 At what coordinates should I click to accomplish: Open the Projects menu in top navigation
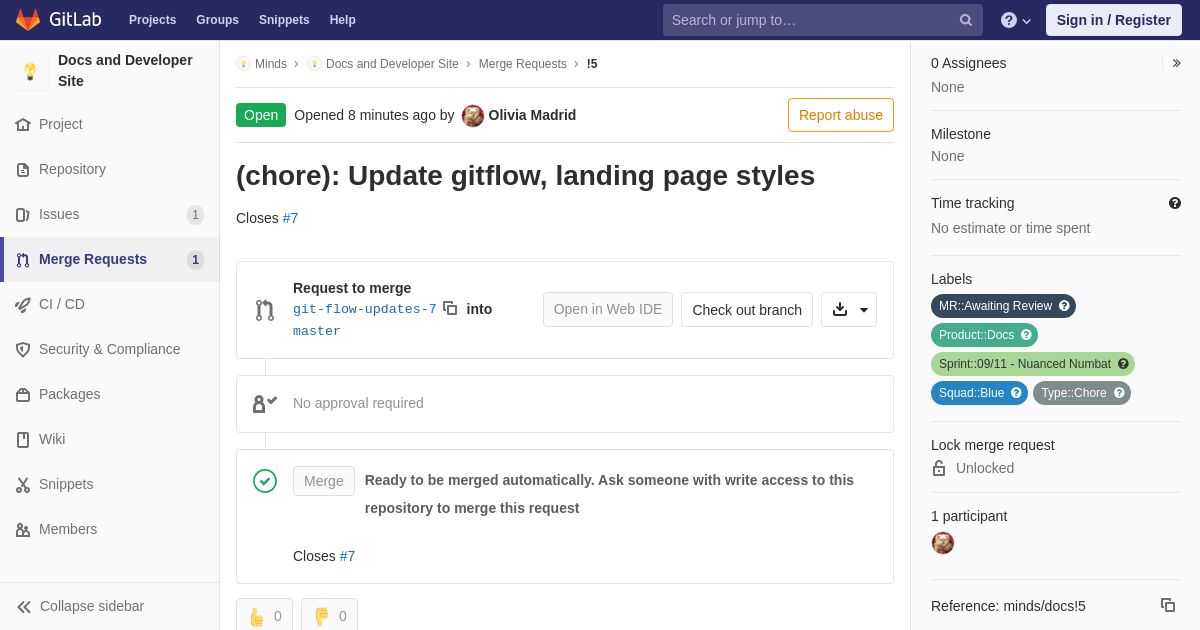152,20
